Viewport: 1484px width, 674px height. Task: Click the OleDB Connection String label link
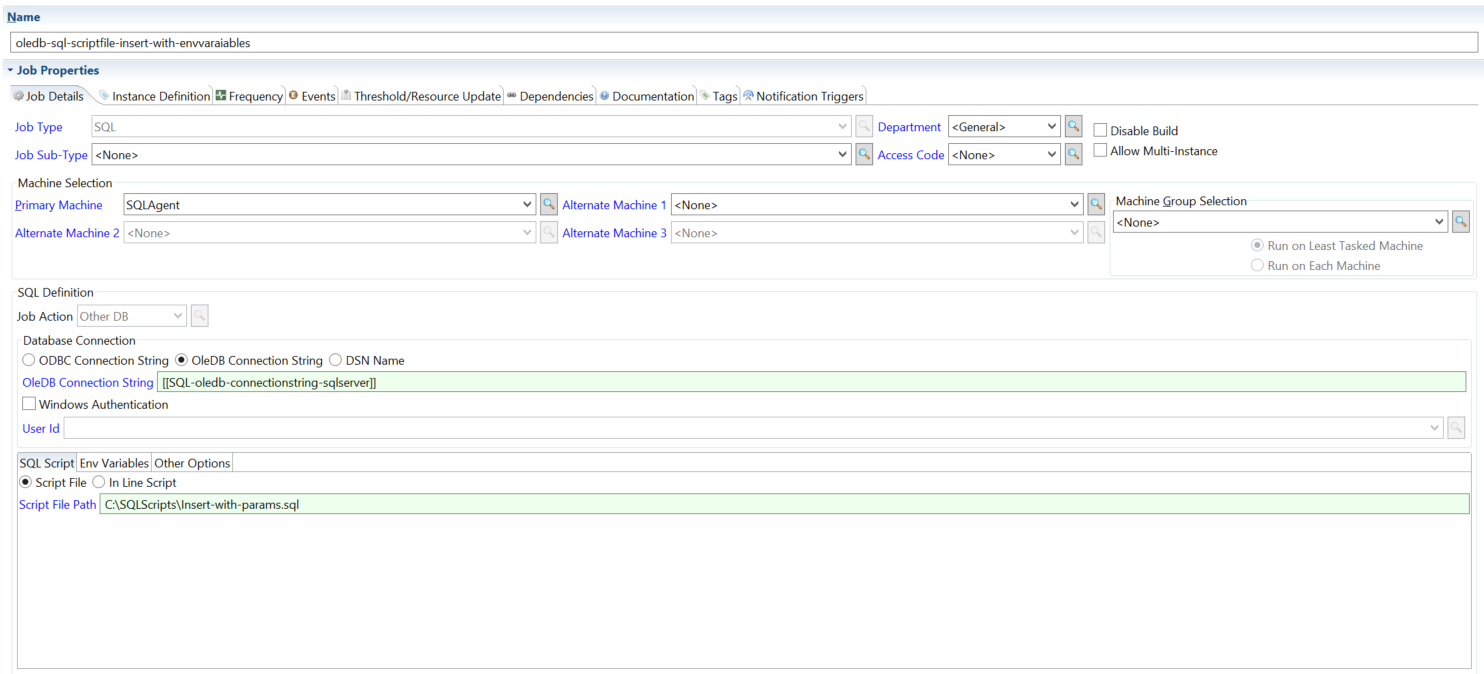88,383
